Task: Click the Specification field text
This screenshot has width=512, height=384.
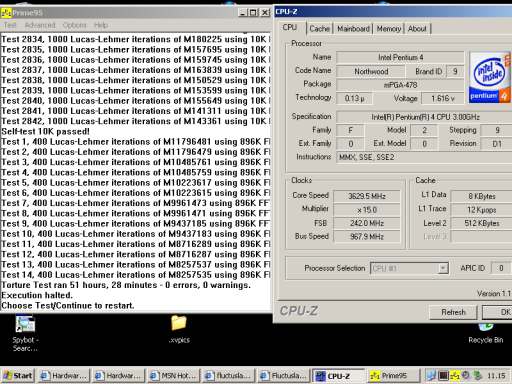Action: point(424,117)
